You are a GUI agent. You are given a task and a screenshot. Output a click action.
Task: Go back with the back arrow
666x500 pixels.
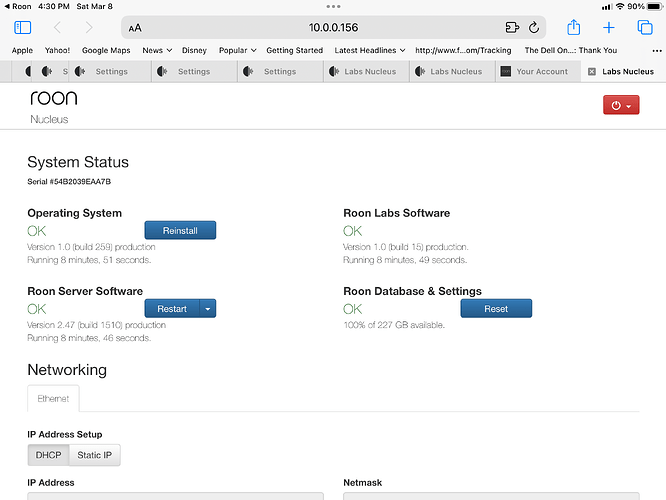[57, 28]
